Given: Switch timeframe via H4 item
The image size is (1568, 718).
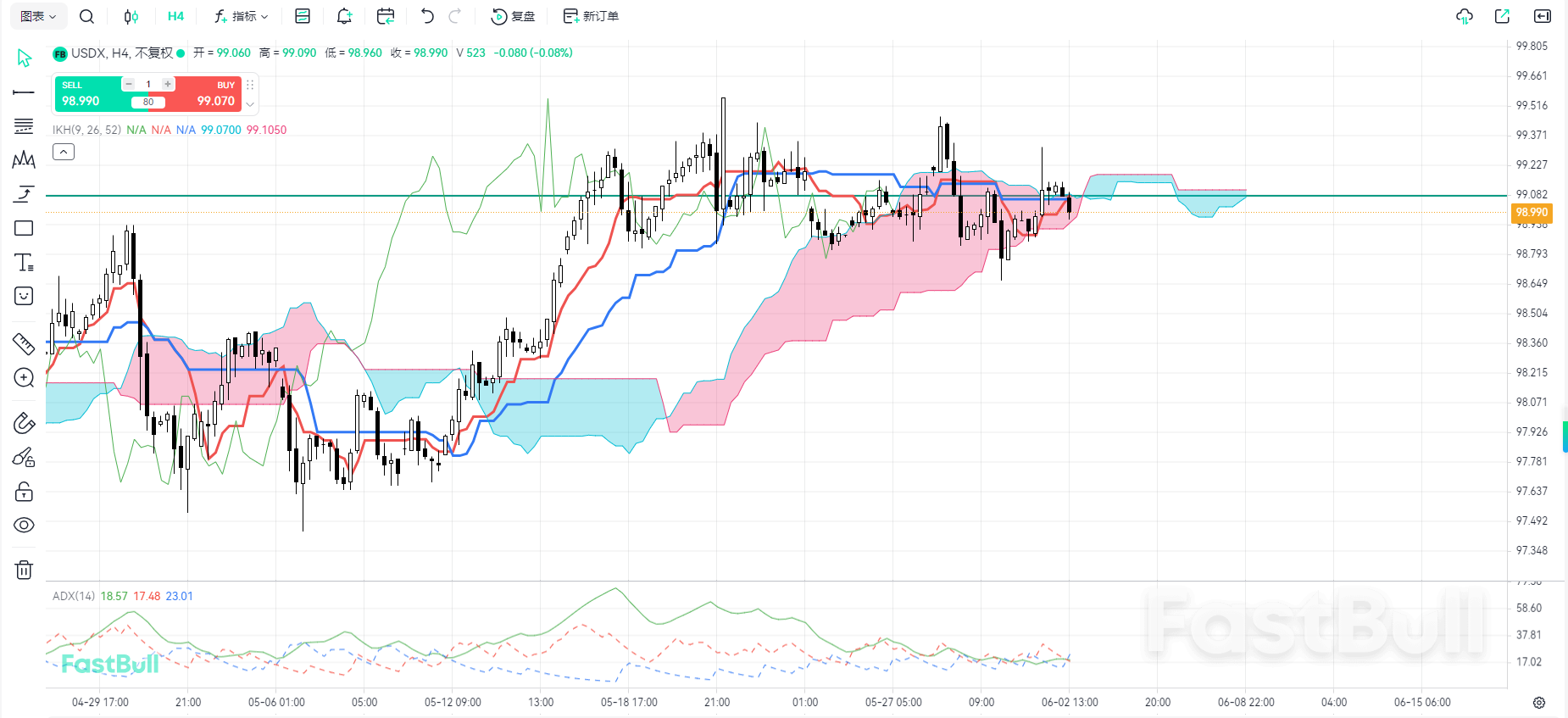Looking at the screenshot, I should [175, 16].
